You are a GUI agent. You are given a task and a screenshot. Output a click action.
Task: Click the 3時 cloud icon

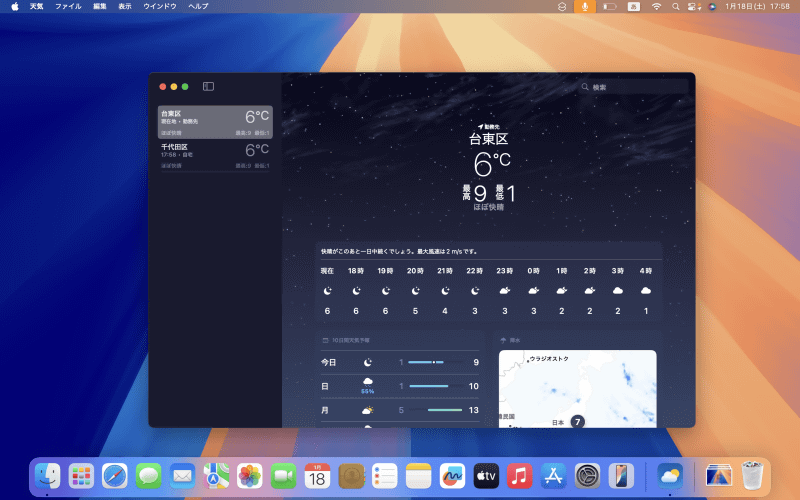[618, 291]
